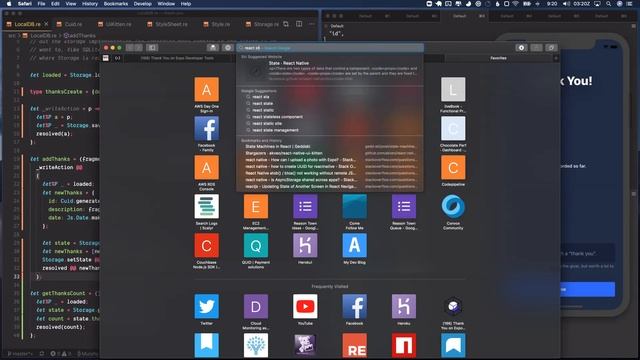Image resolution: width=640 pixels, height=360 pixels.
Task: Open the Heroku tile in Favorites
Action: [305, 245]
